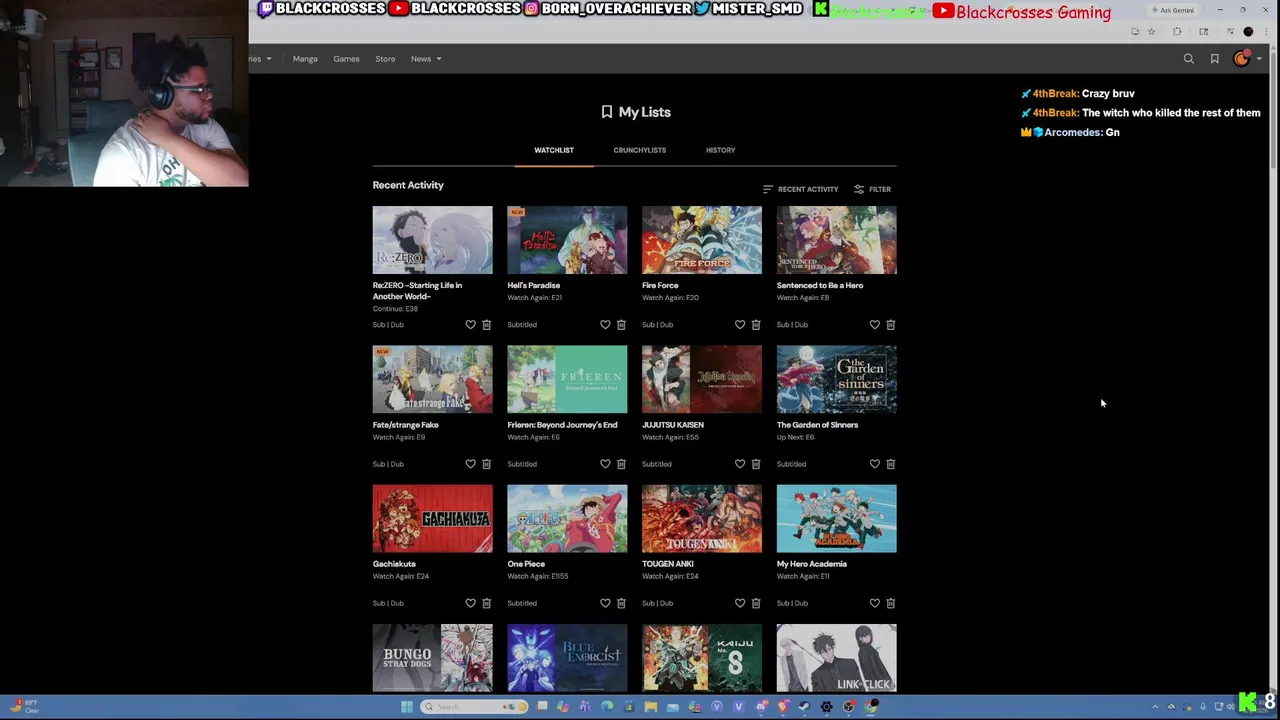Delete Fate/strange Fake using trash icon

pyautogui.click(x=487, y=464)
